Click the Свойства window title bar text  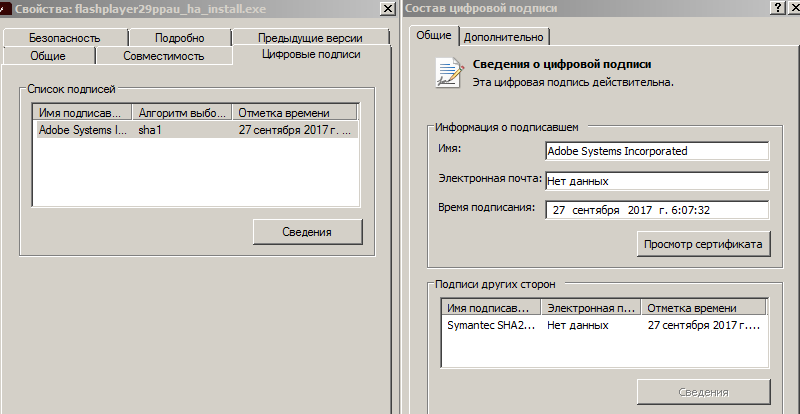(x=140, y=9)
